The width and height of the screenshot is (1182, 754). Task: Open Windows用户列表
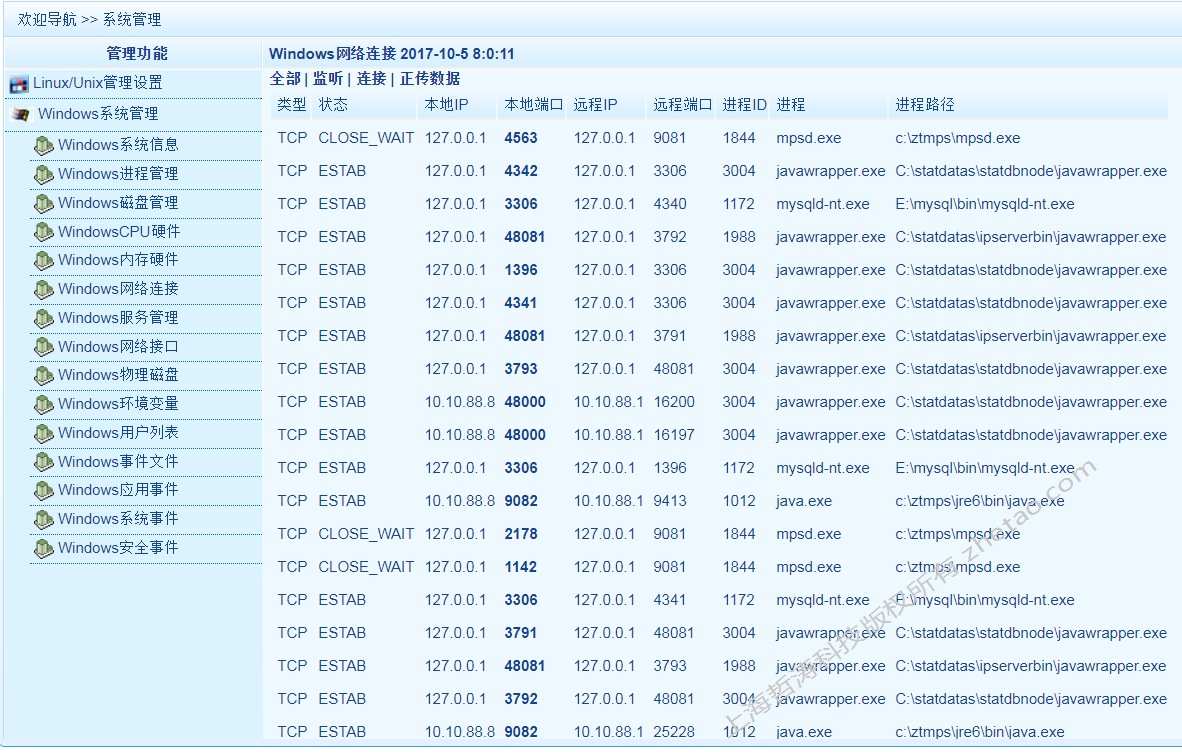pyautogui.click(x=118, y=433)
